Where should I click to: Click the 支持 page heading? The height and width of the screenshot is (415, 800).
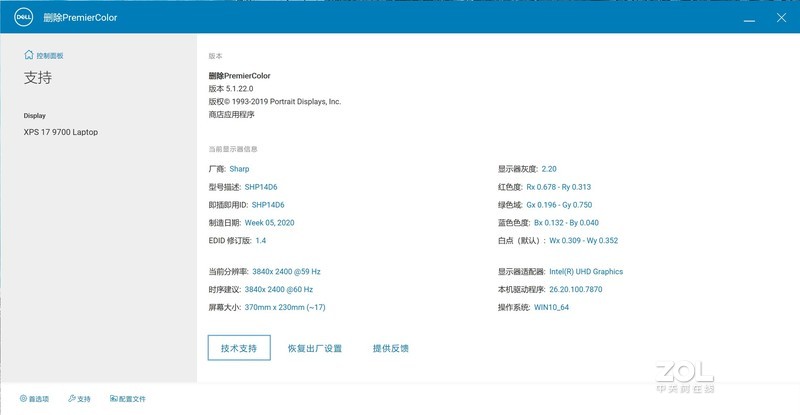(x=38, y=78)
